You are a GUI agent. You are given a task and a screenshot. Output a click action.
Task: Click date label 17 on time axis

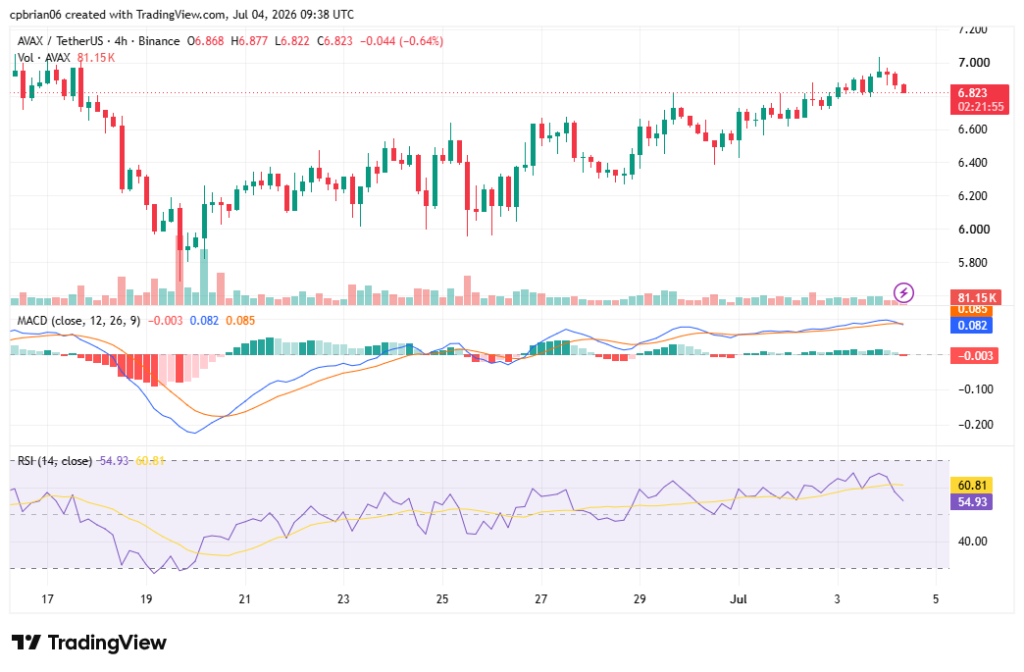pos(47,599)
